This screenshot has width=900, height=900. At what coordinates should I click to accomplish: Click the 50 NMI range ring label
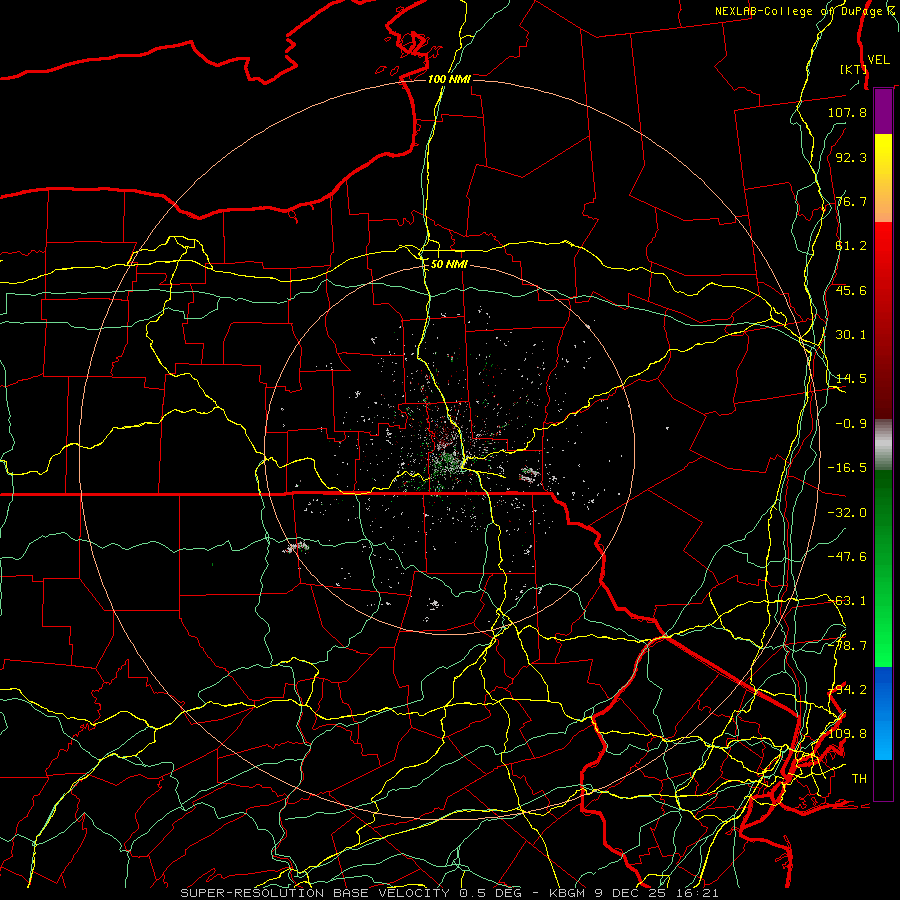coord(449,265)
